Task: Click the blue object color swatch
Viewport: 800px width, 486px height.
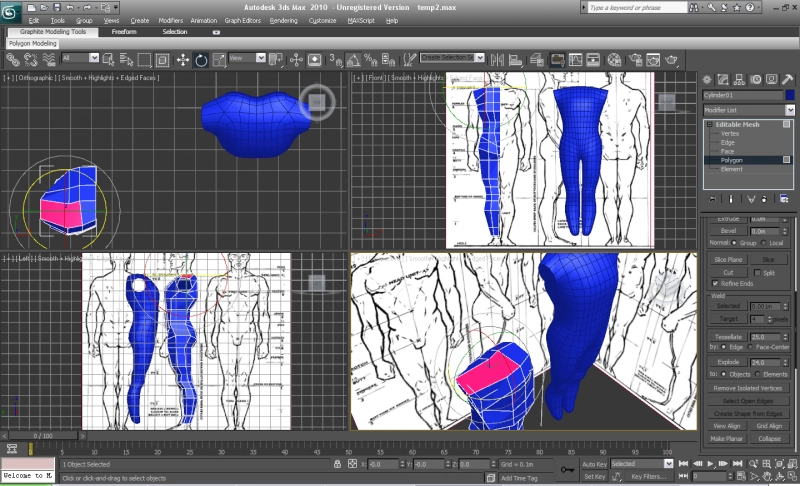Action: pyautogui.click(x=790, y=95)
